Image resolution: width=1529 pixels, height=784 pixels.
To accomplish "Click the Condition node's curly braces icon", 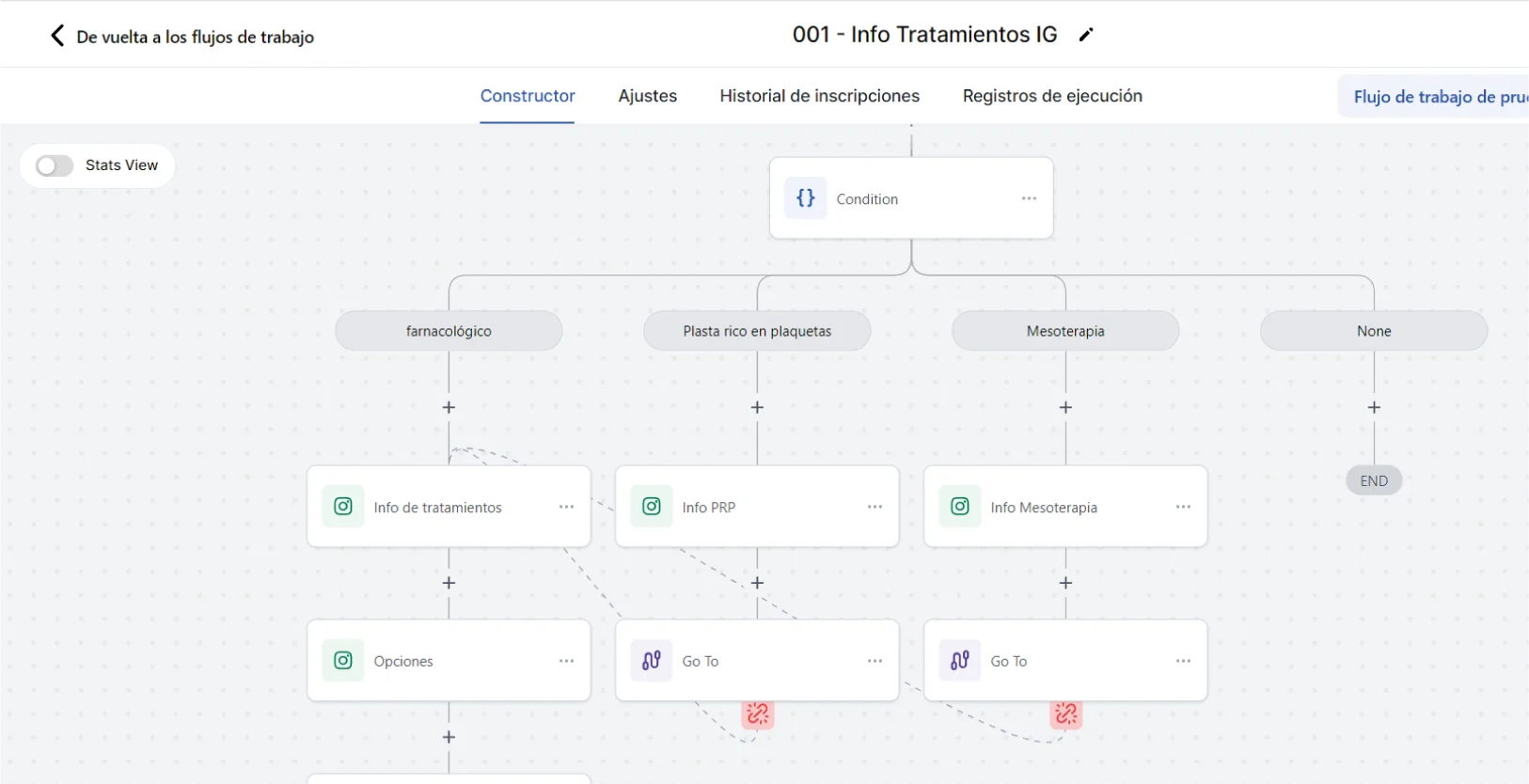I will (806, 198).
